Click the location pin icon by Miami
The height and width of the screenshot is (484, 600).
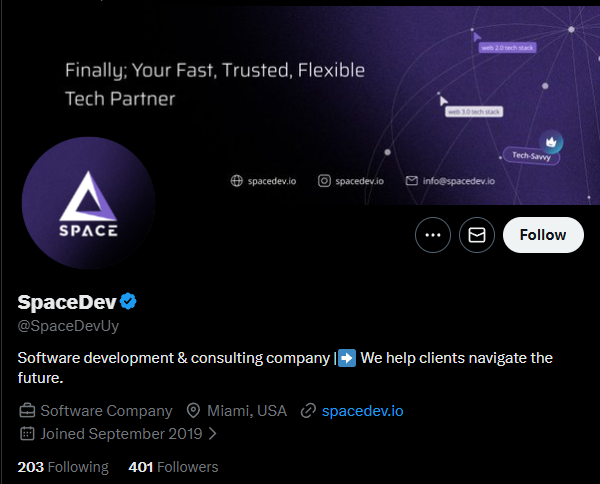193,411
